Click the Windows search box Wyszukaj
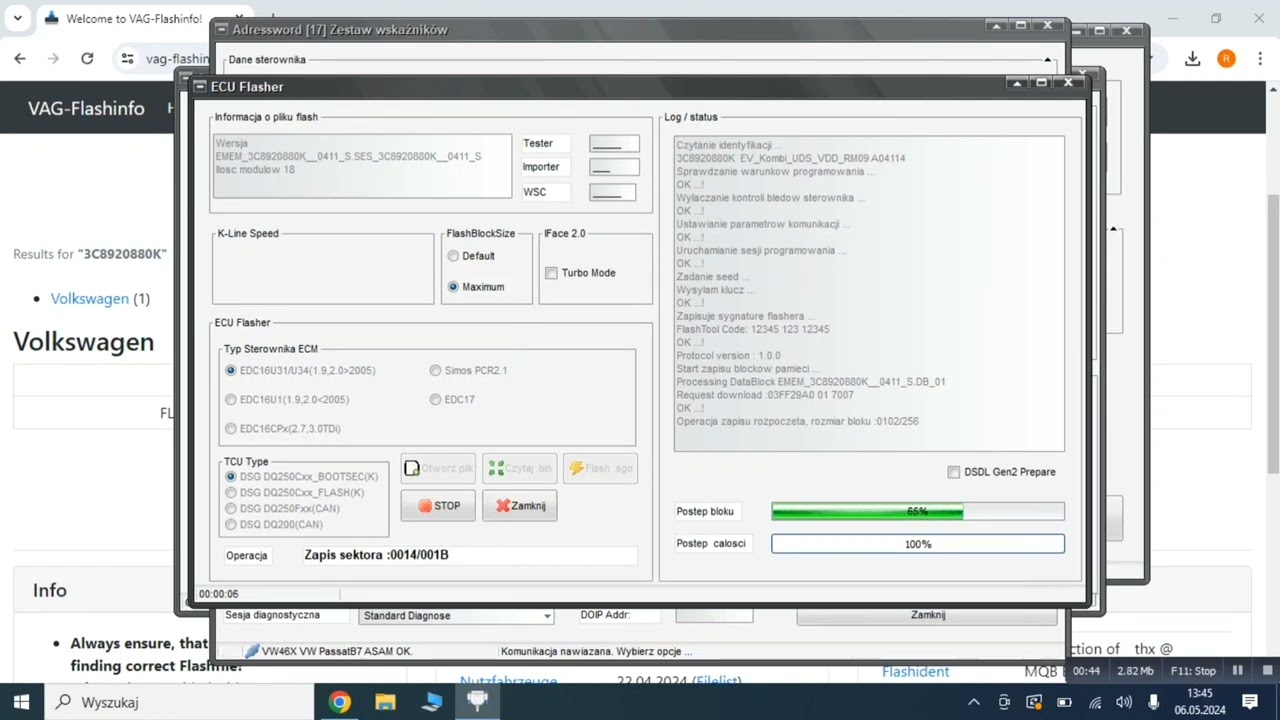The height and width of the screenshot is (720, 1280). point(180,702)
